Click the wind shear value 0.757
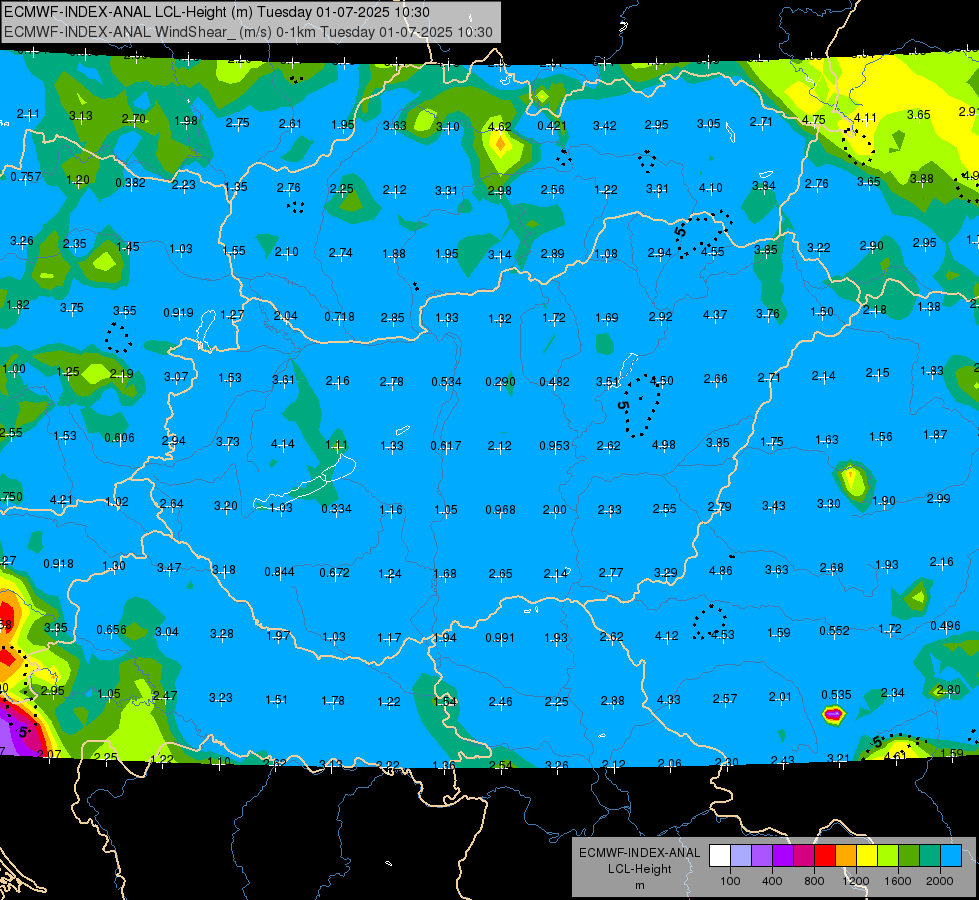Screen dimensions: 979x900 [x=26, y=177]
